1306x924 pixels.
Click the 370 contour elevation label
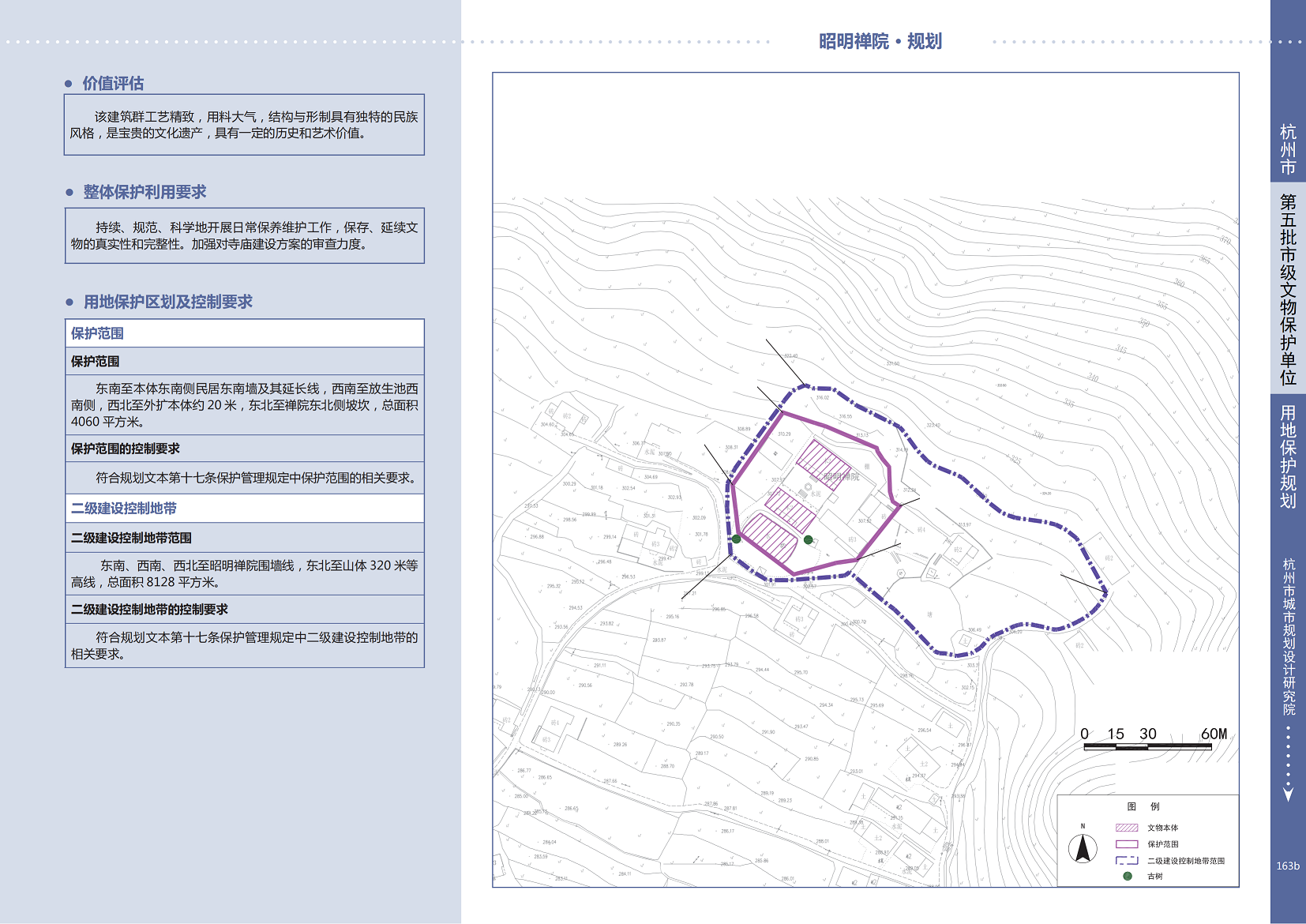coord(1225,240)
